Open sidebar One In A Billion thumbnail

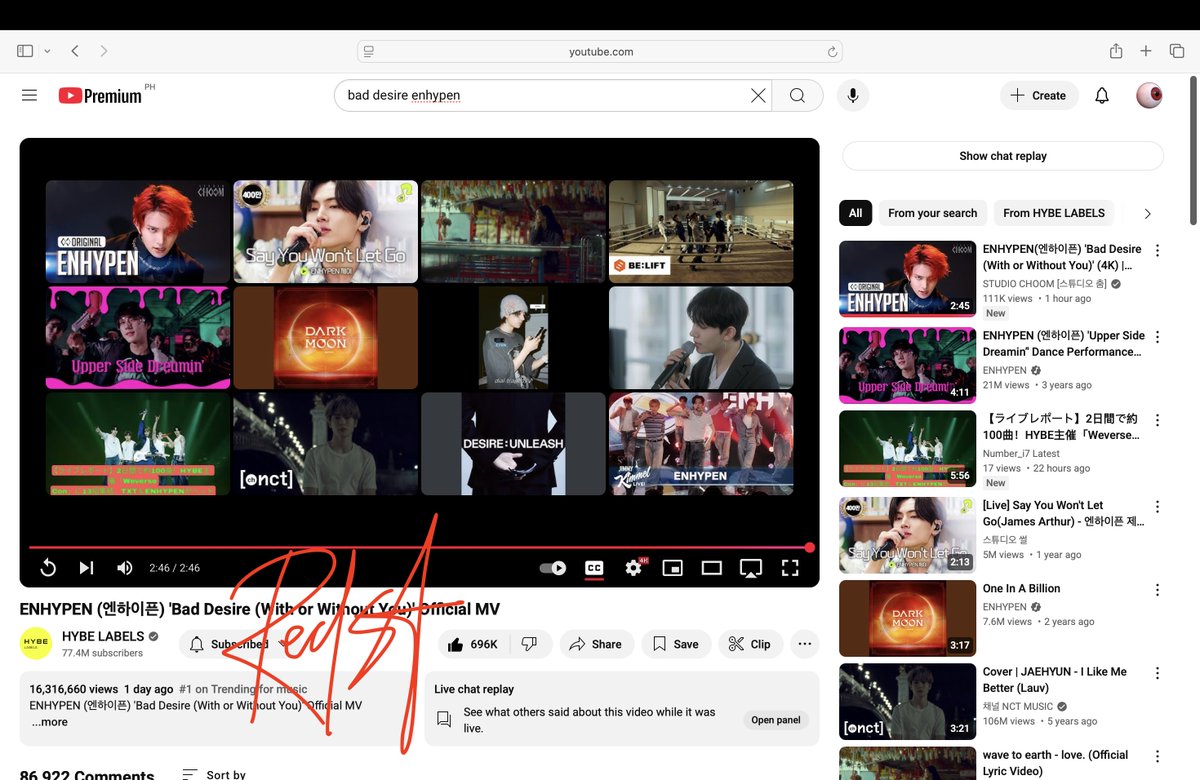907,618
